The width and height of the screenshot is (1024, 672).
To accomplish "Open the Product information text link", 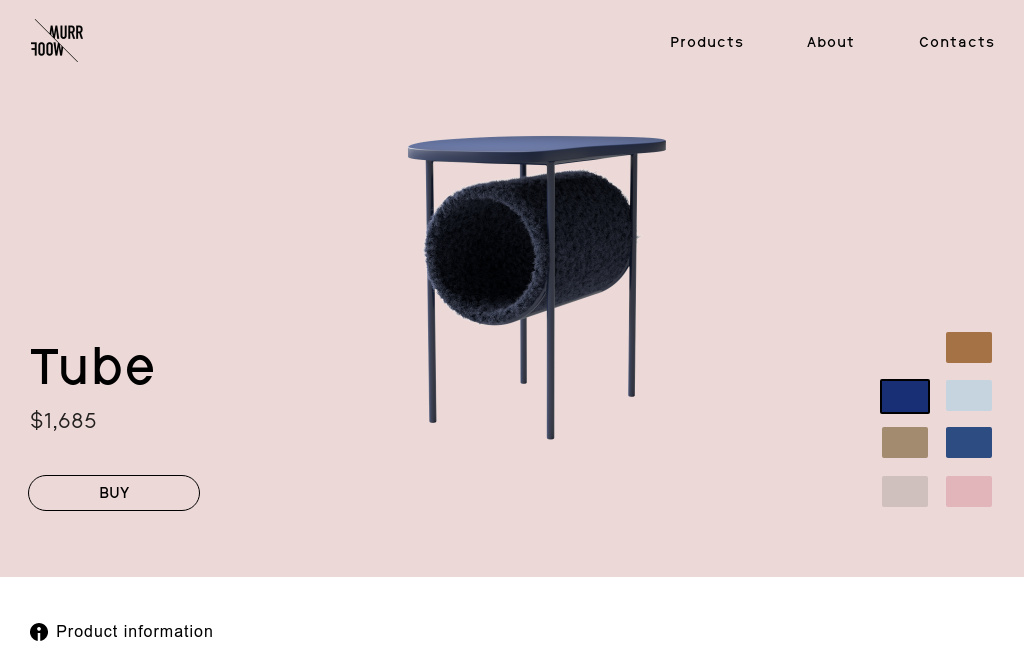I will coord(135,632).
